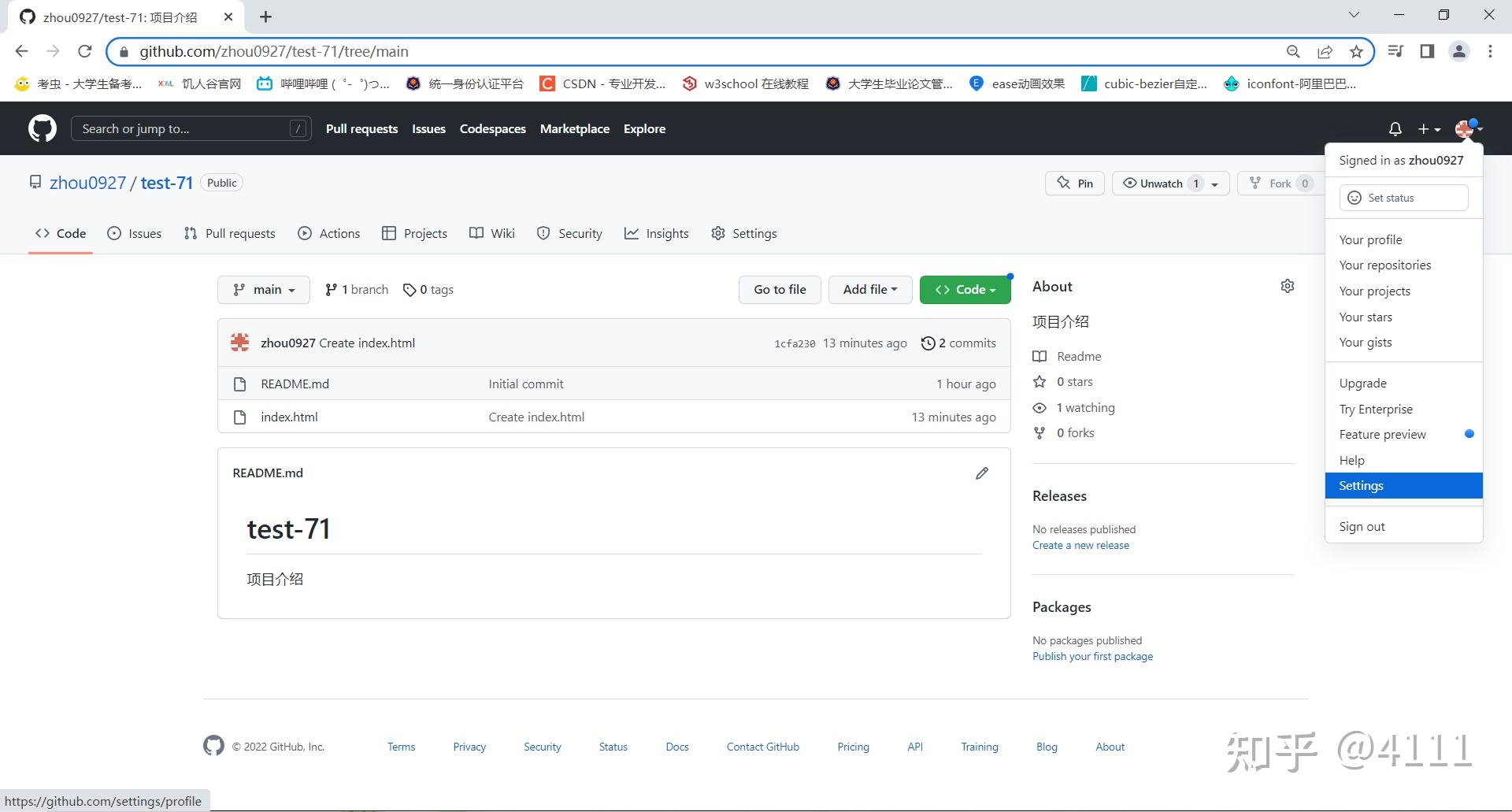Screen dimensions: 1512x812
Task: Open the Add file dropdown
Action: click(x=870, y=290)
